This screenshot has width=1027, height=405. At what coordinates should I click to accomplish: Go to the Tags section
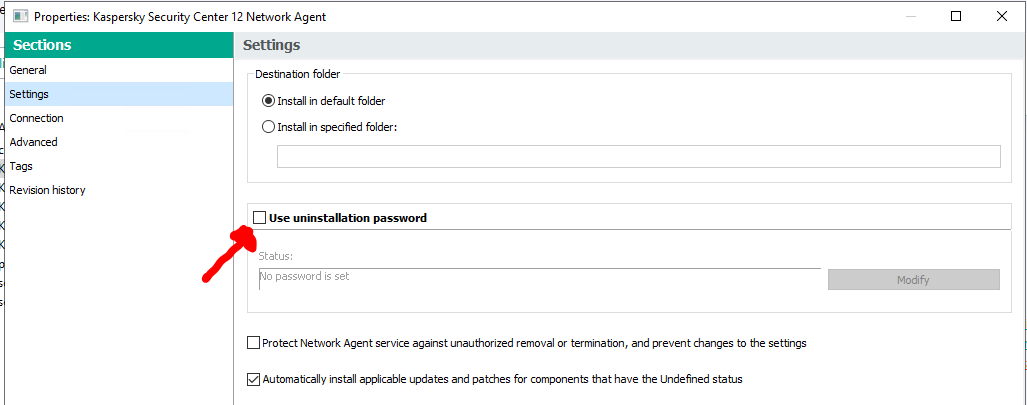click(21, 166)
